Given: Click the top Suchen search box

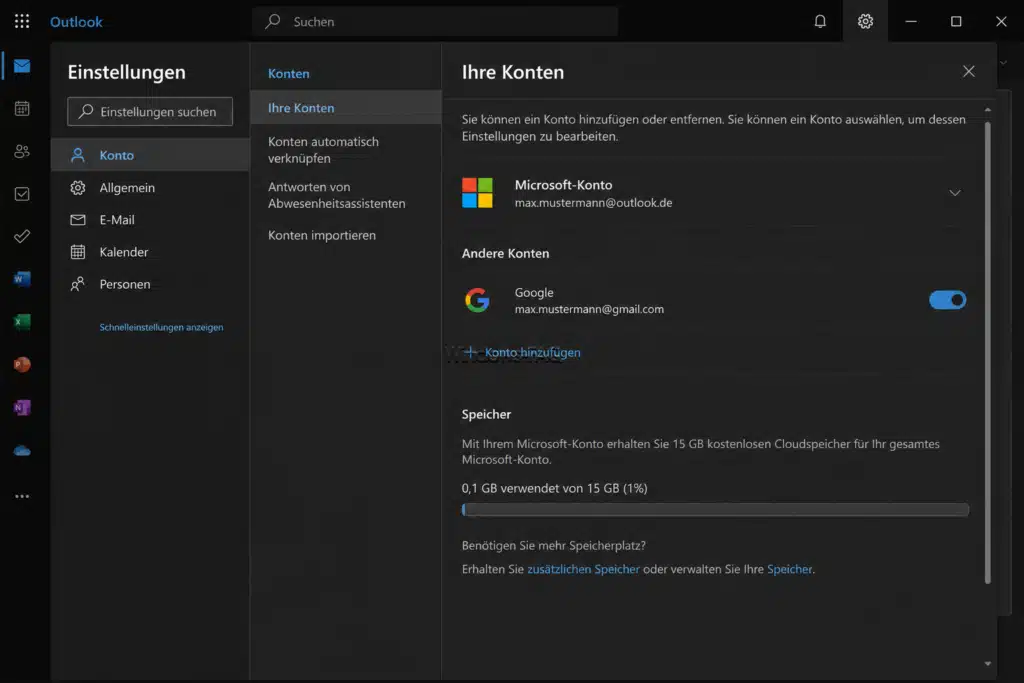Looking at the screenshot, I should tap(435, 22).
